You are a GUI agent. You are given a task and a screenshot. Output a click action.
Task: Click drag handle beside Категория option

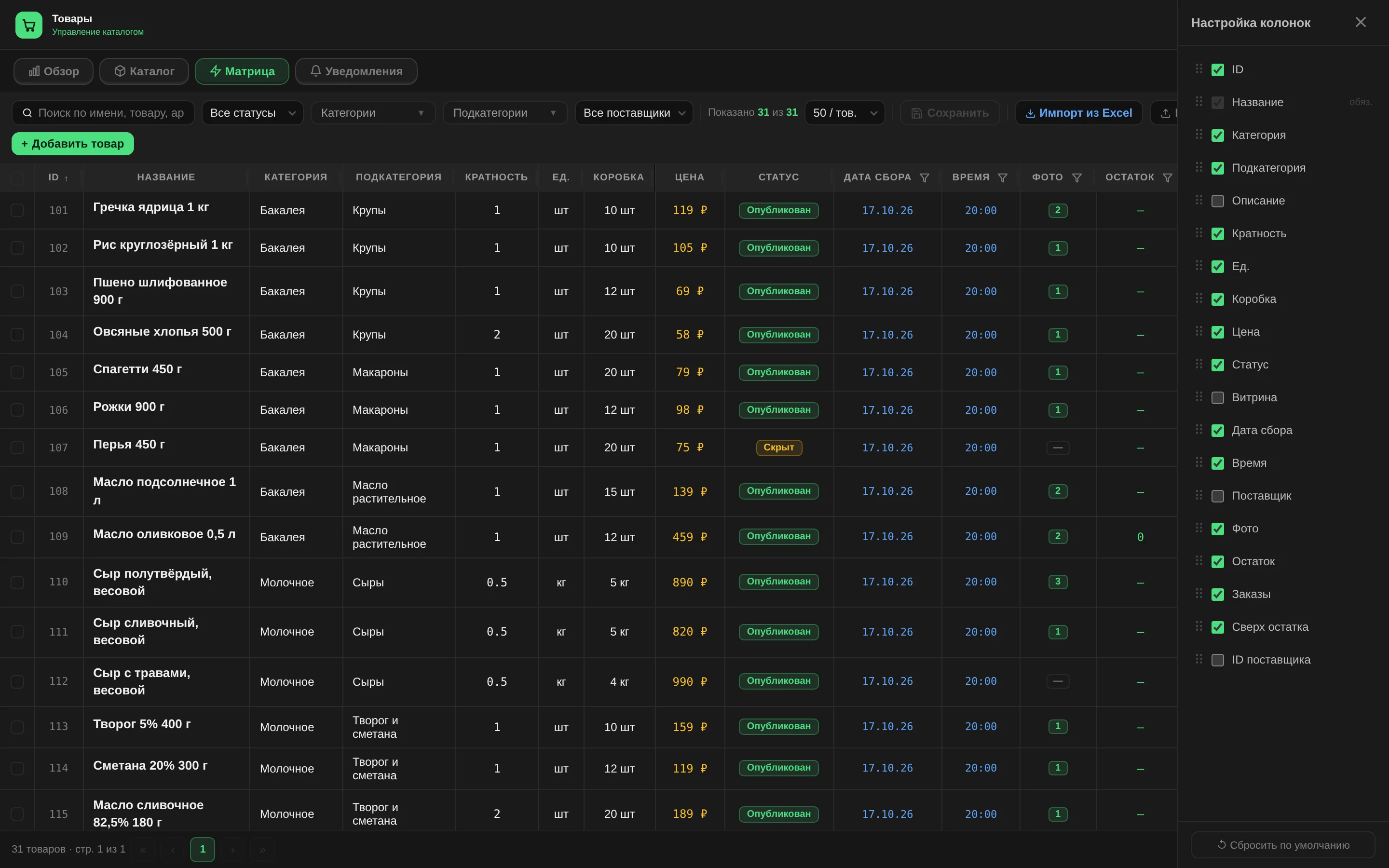[1198, 135]
